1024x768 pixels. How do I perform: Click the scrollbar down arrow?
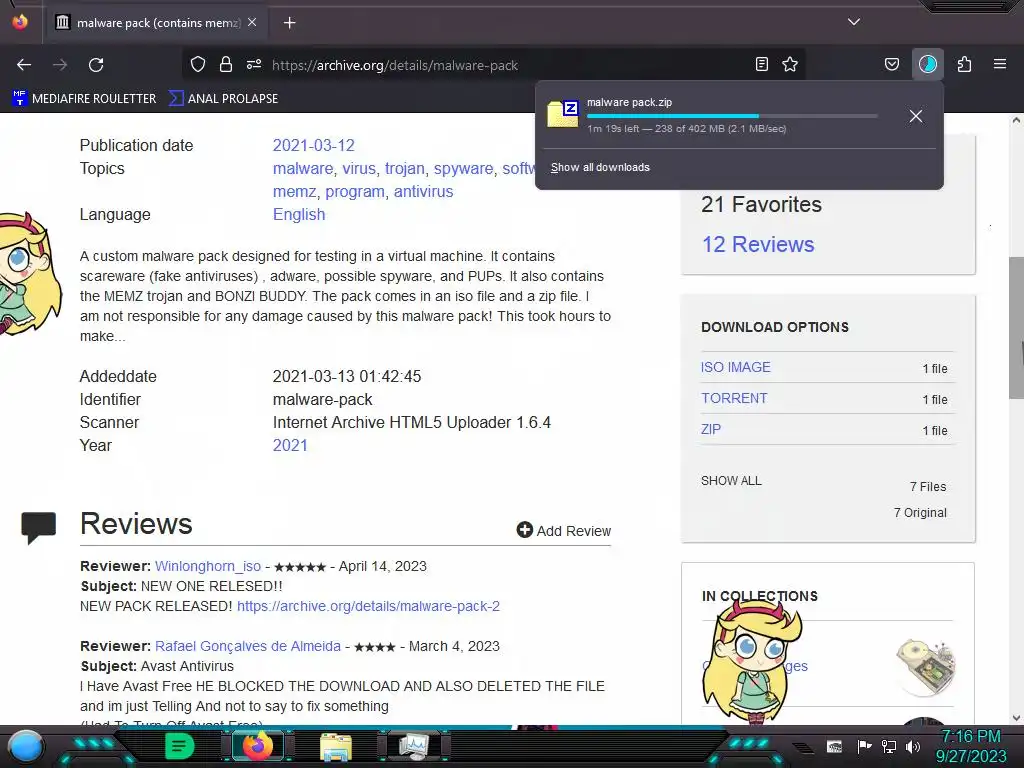coord(1016,718)
